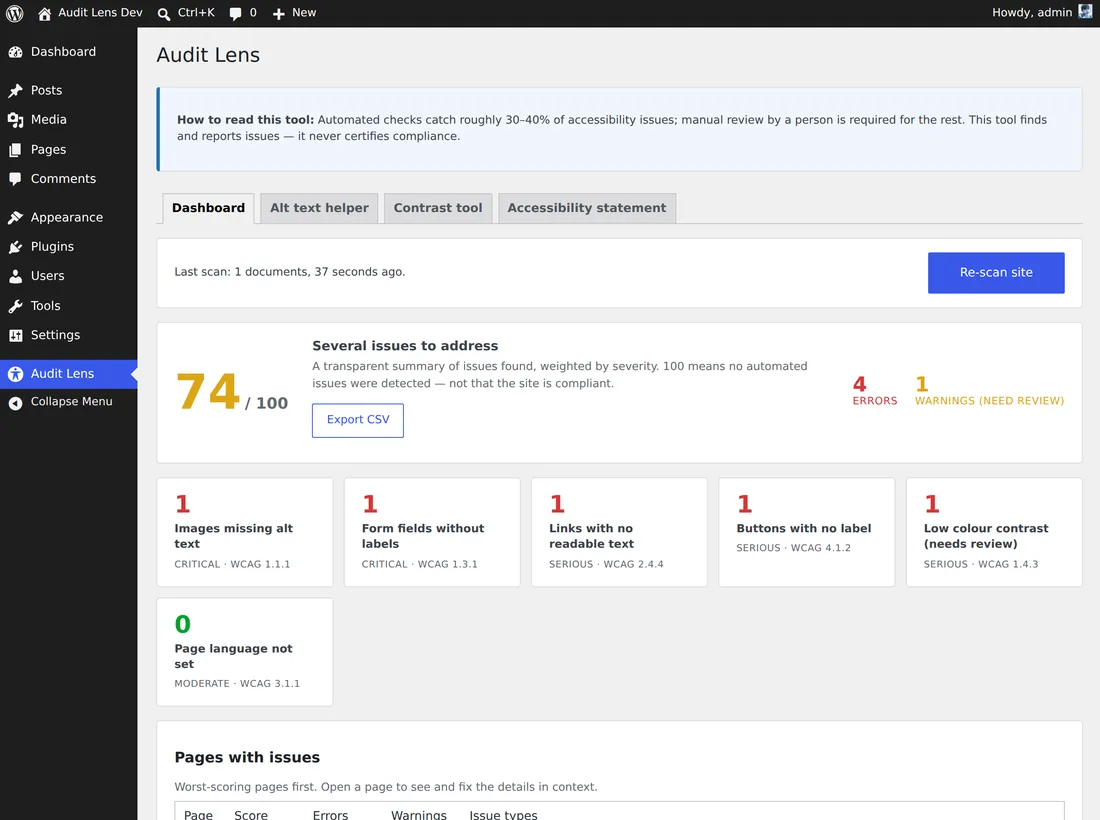Click the Issue types column header

click(503, 814)
